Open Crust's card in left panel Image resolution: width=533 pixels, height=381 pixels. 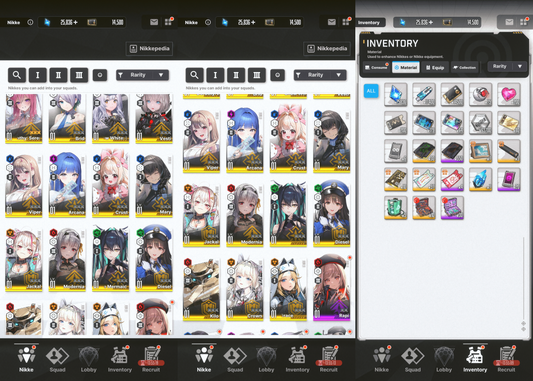point(110,185)
